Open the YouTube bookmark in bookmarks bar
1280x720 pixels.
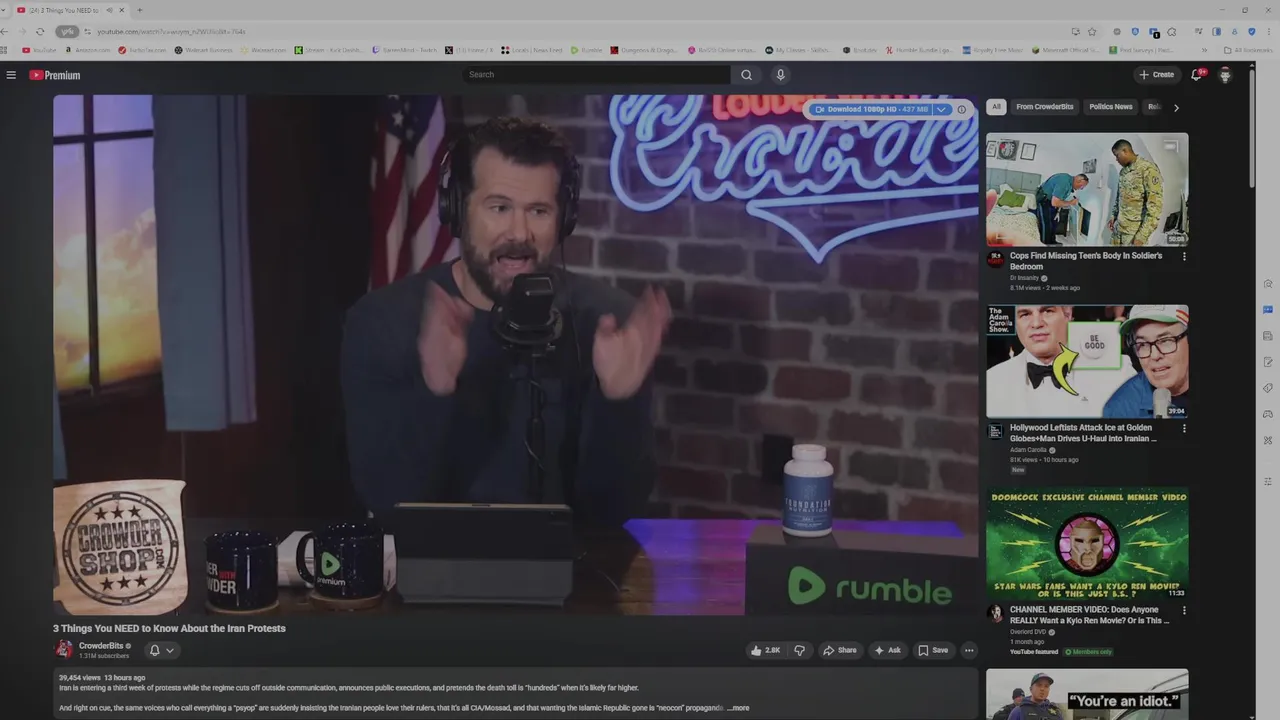tap(40, 50)
